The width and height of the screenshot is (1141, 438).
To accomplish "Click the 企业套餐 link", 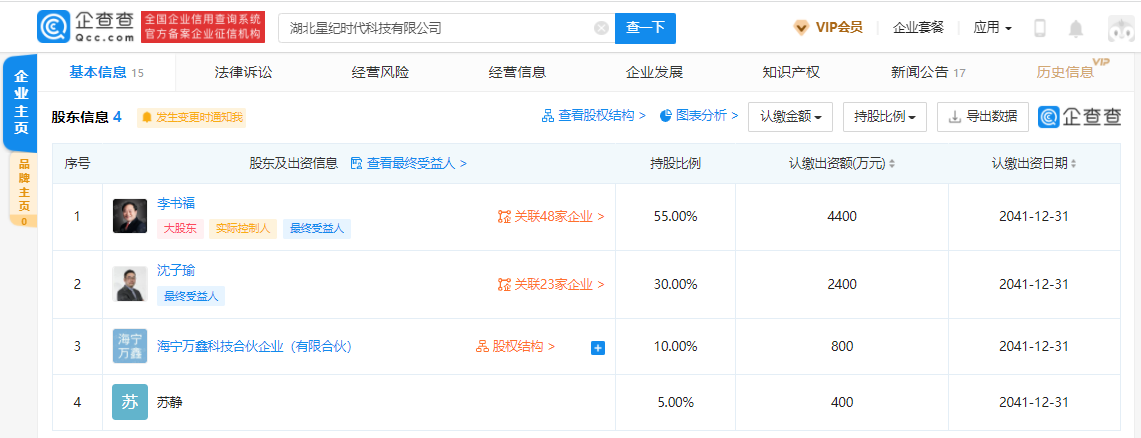I will 918,28.
